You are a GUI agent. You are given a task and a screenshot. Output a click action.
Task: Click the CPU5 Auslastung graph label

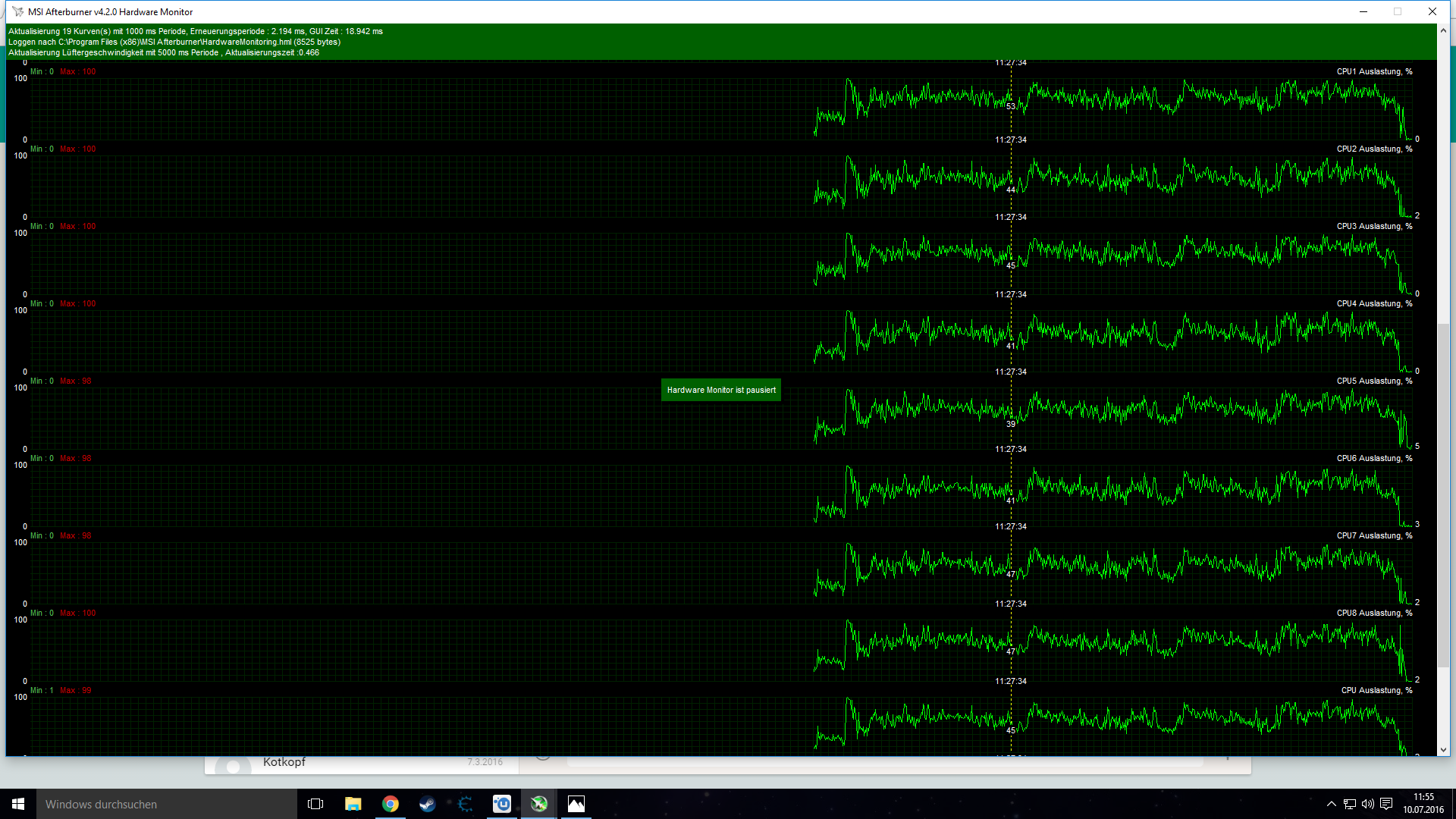tap(1374, 381)
